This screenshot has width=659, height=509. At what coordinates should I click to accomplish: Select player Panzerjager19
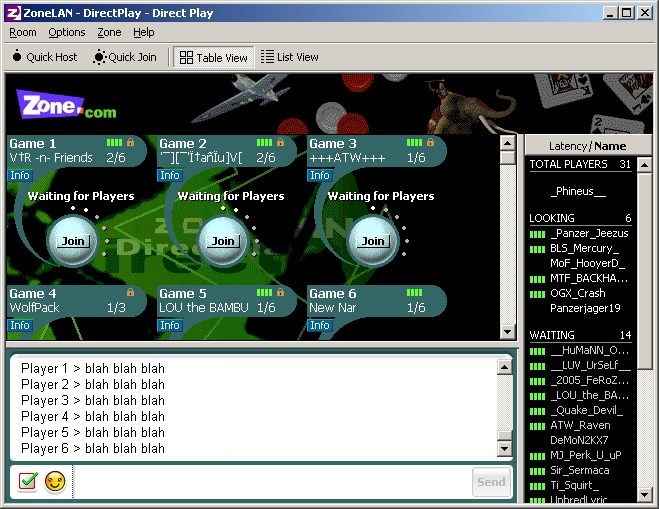[585, 308]
